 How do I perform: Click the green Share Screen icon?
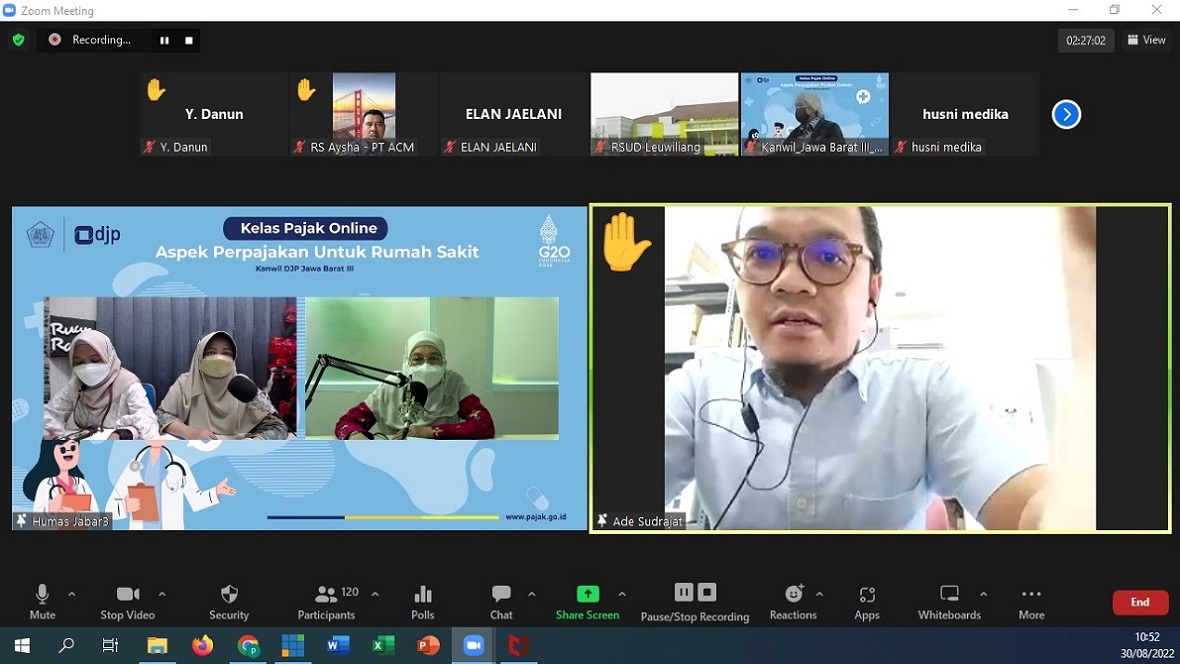pos(588,594)
